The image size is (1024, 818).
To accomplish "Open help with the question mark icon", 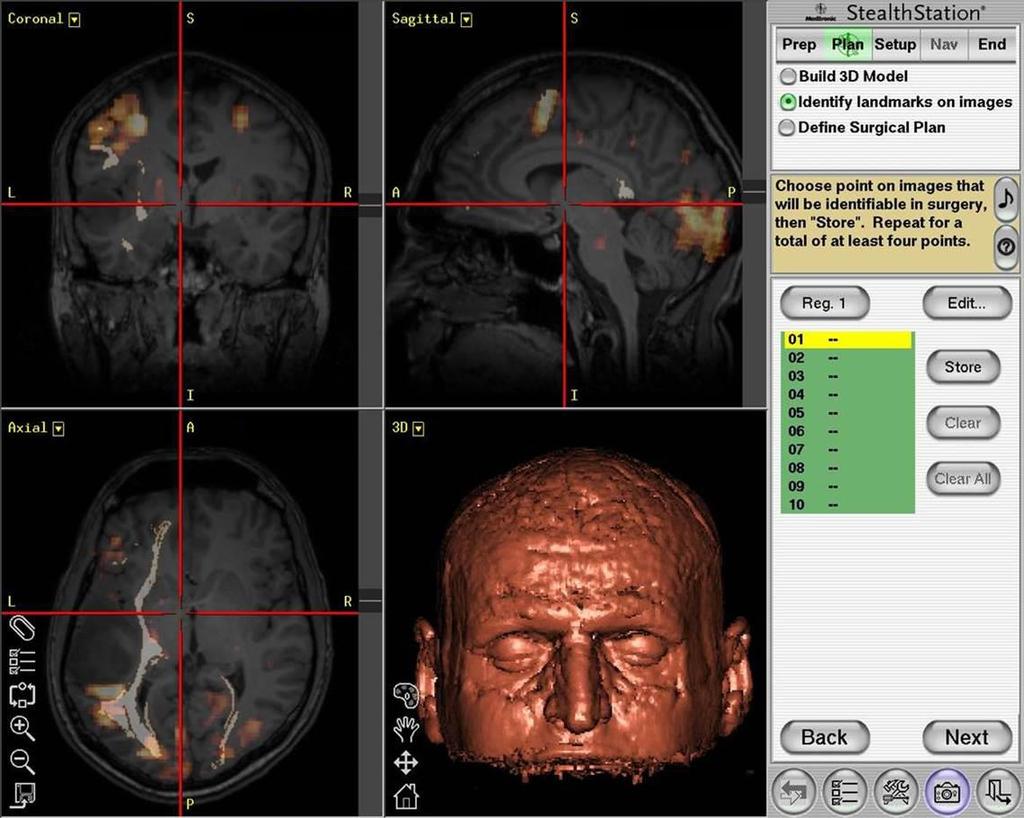I will [1006, 247].
